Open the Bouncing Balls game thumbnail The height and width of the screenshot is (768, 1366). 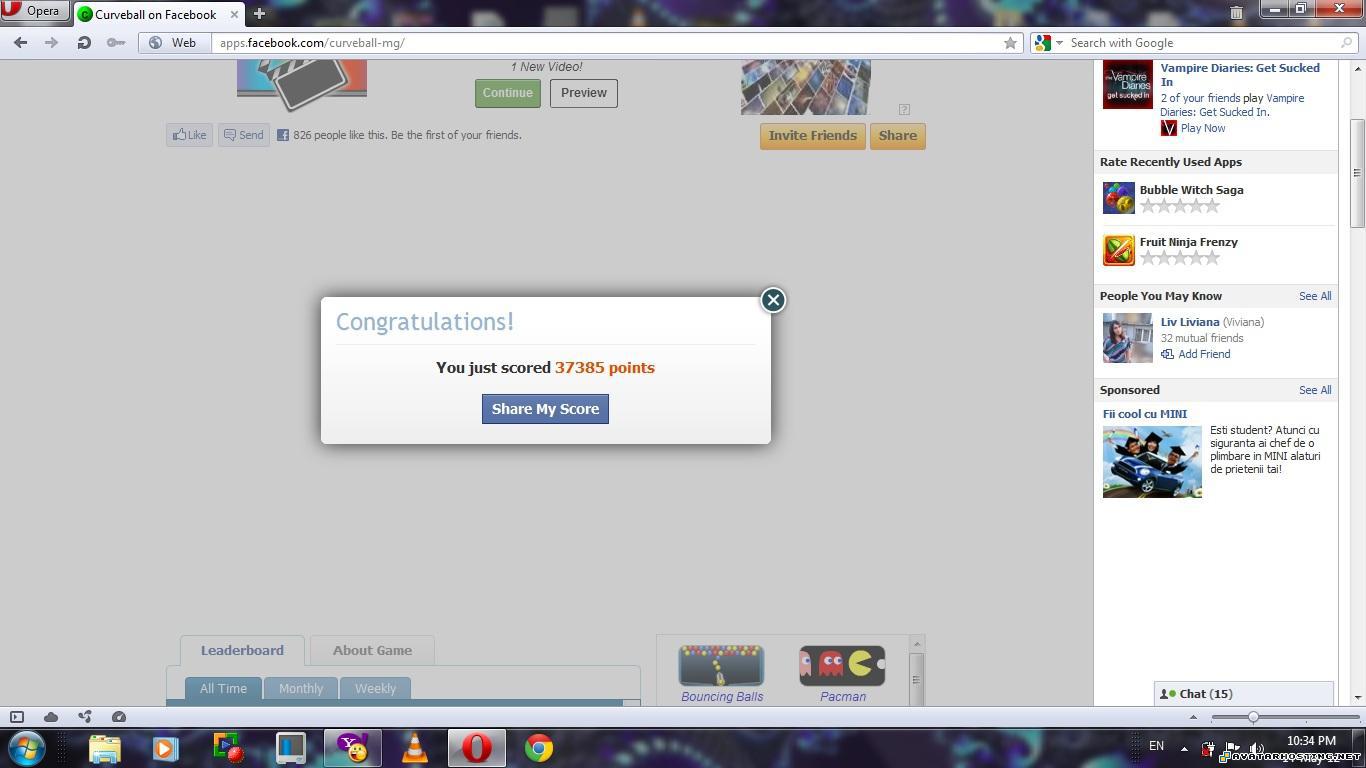pyautogui.click(x=721, y=663)
